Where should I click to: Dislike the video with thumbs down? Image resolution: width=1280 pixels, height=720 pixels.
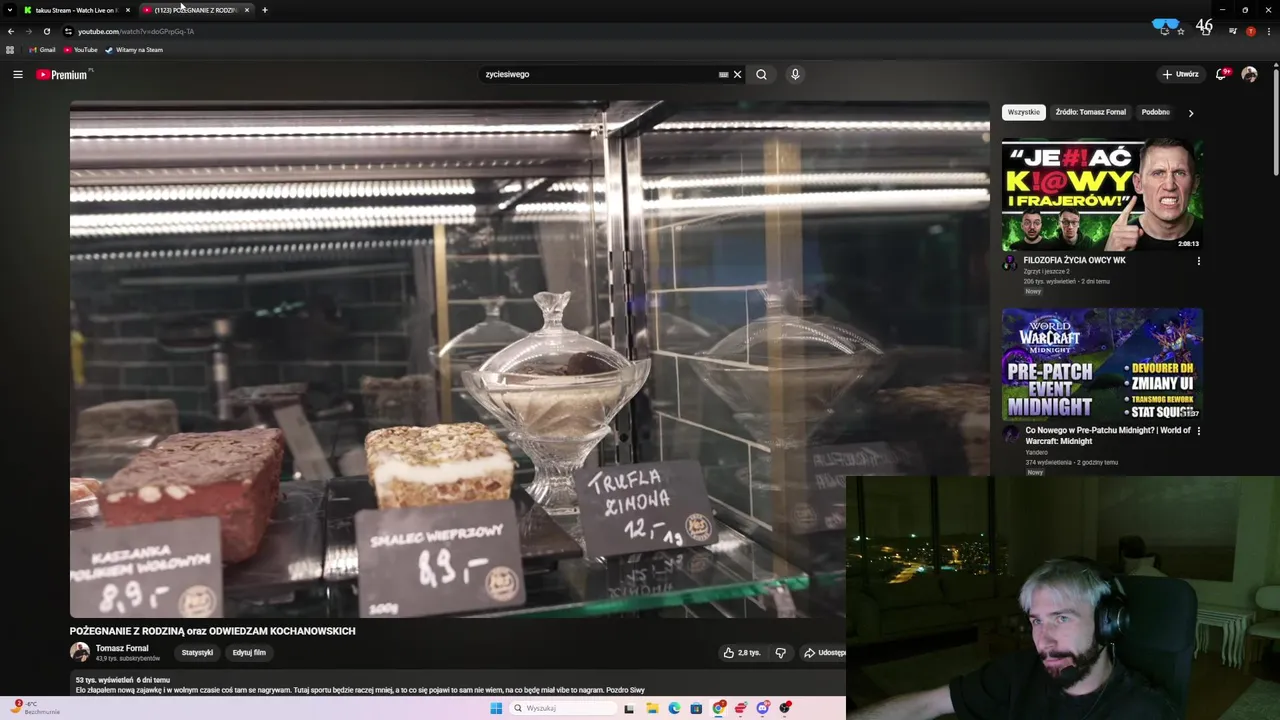[x=780, y=652]
